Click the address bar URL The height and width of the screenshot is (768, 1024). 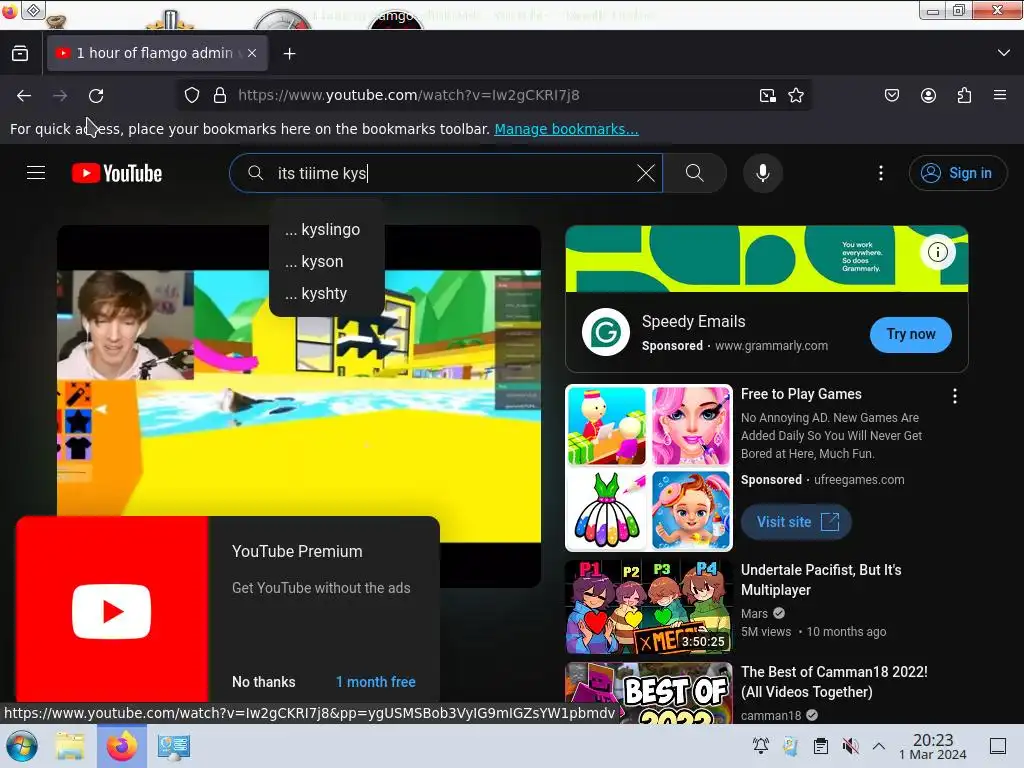(x=408, y=95)
